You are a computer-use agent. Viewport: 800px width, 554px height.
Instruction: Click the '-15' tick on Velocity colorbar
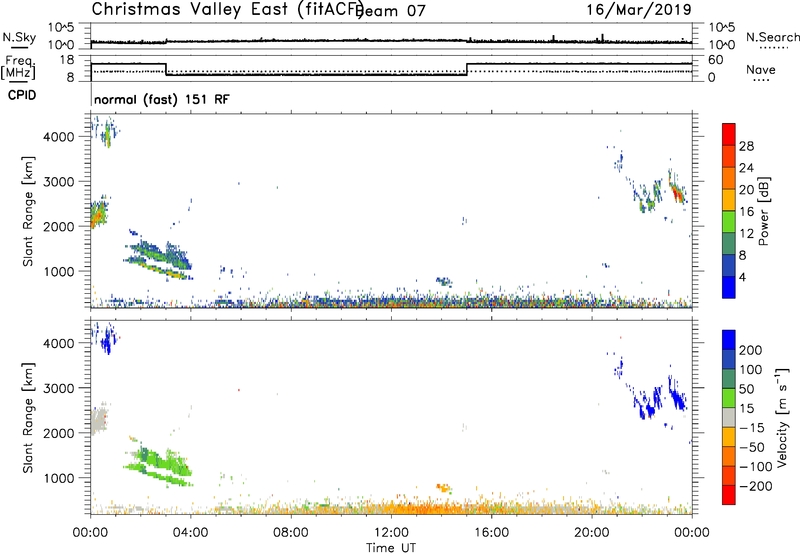click(752, 427)
